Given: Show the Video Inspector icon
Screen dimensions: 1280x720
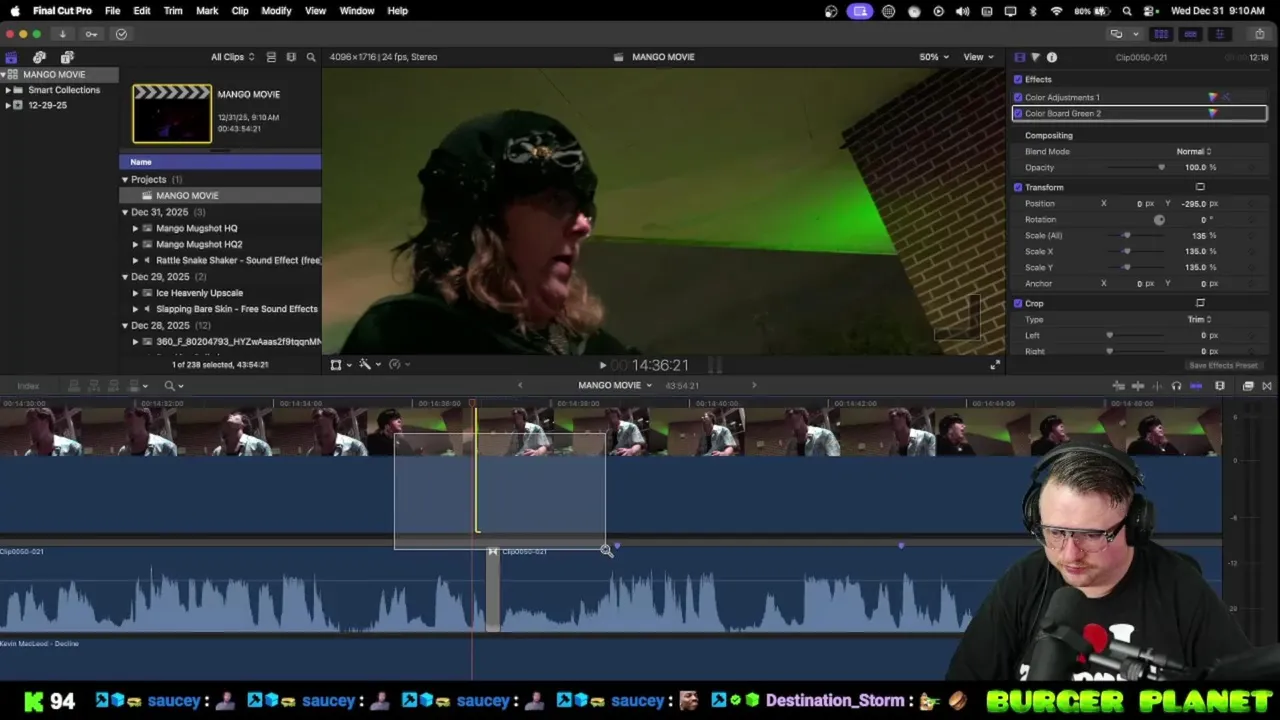Looking at the screenshot, I should coord(1019,57).
